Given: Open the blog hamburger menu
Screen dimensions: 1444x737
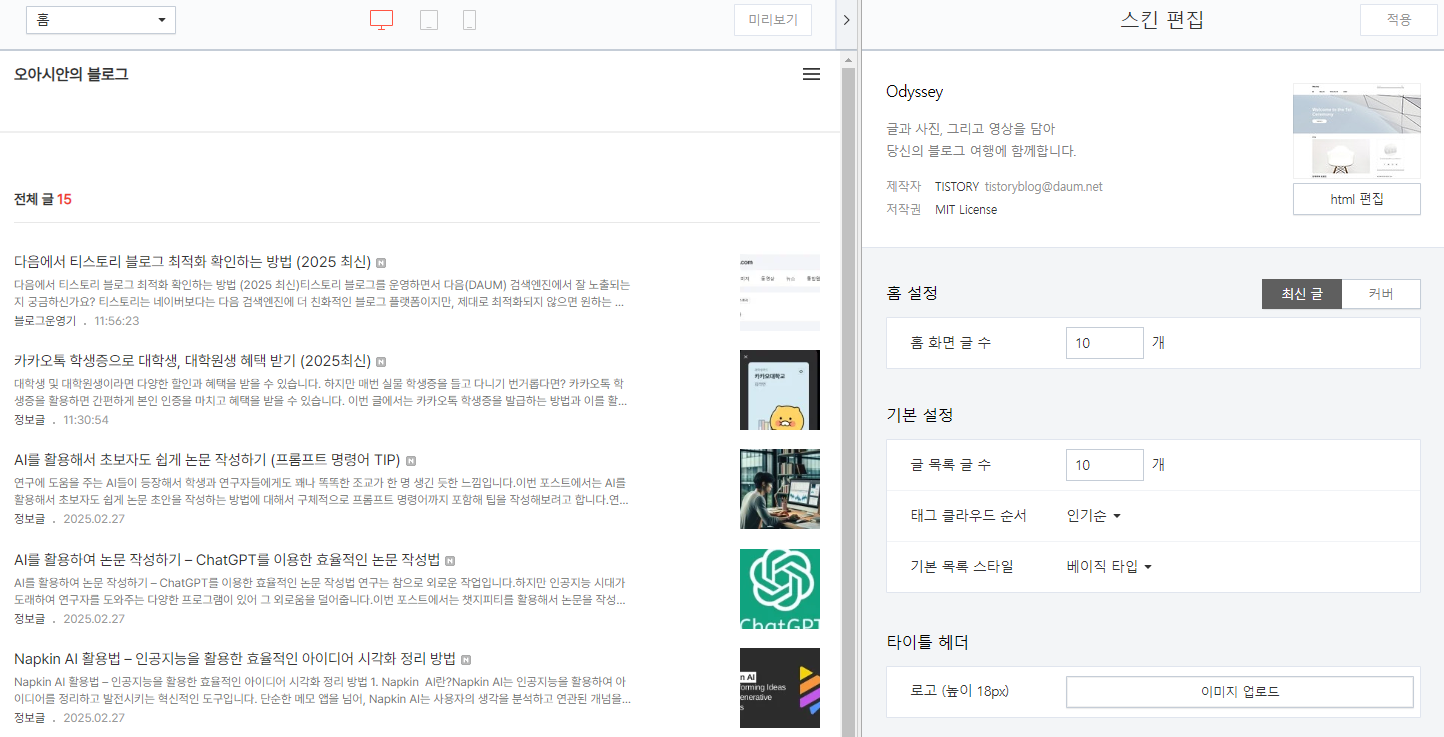Looking at the screenshot, I should click(812, 74).
